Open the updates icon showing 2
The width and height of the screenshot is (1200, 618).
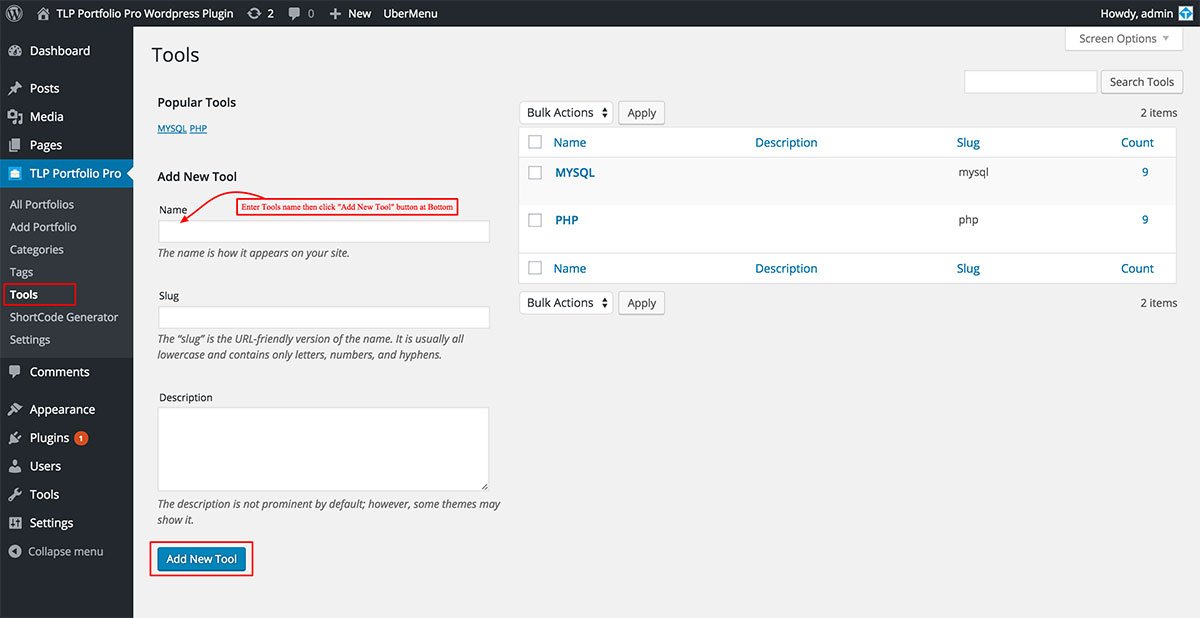pos(254,14)
